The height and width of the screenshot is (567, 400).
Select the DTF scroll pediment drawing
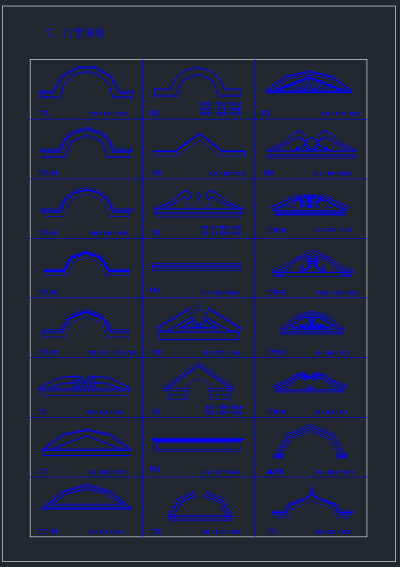tap(199, 204)
